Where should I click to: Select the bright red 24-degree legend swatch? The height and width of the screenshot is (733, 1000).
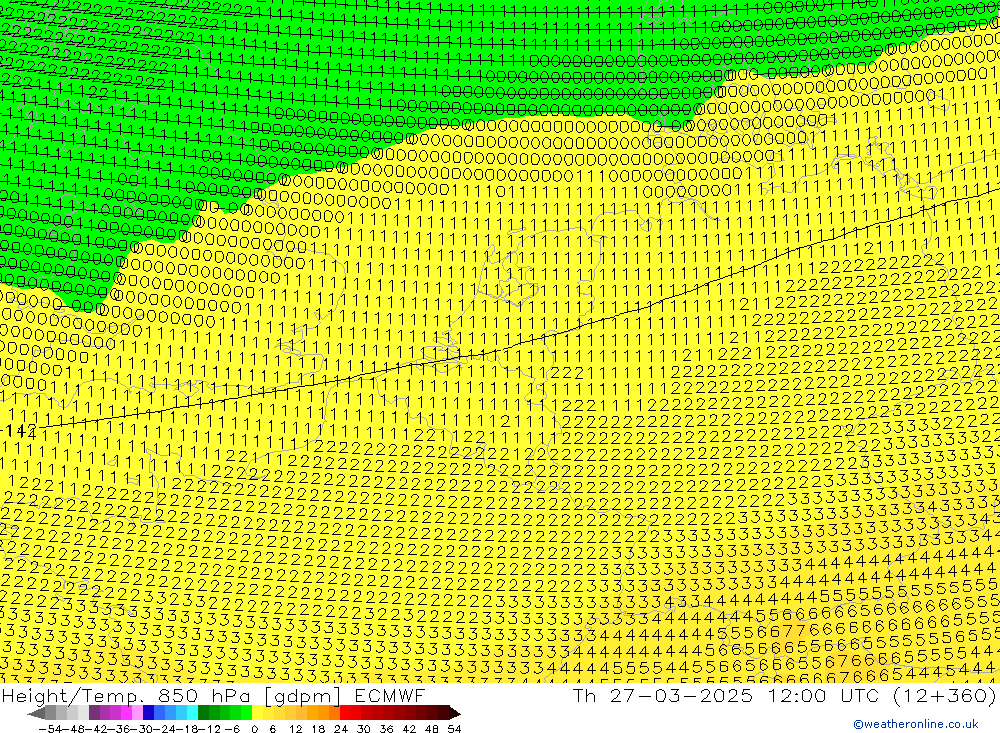345,713
